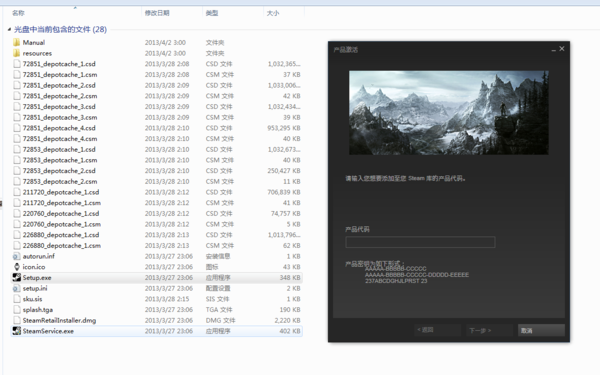
Task: Sort files by the 名称 column header
Action: (18, 13)
